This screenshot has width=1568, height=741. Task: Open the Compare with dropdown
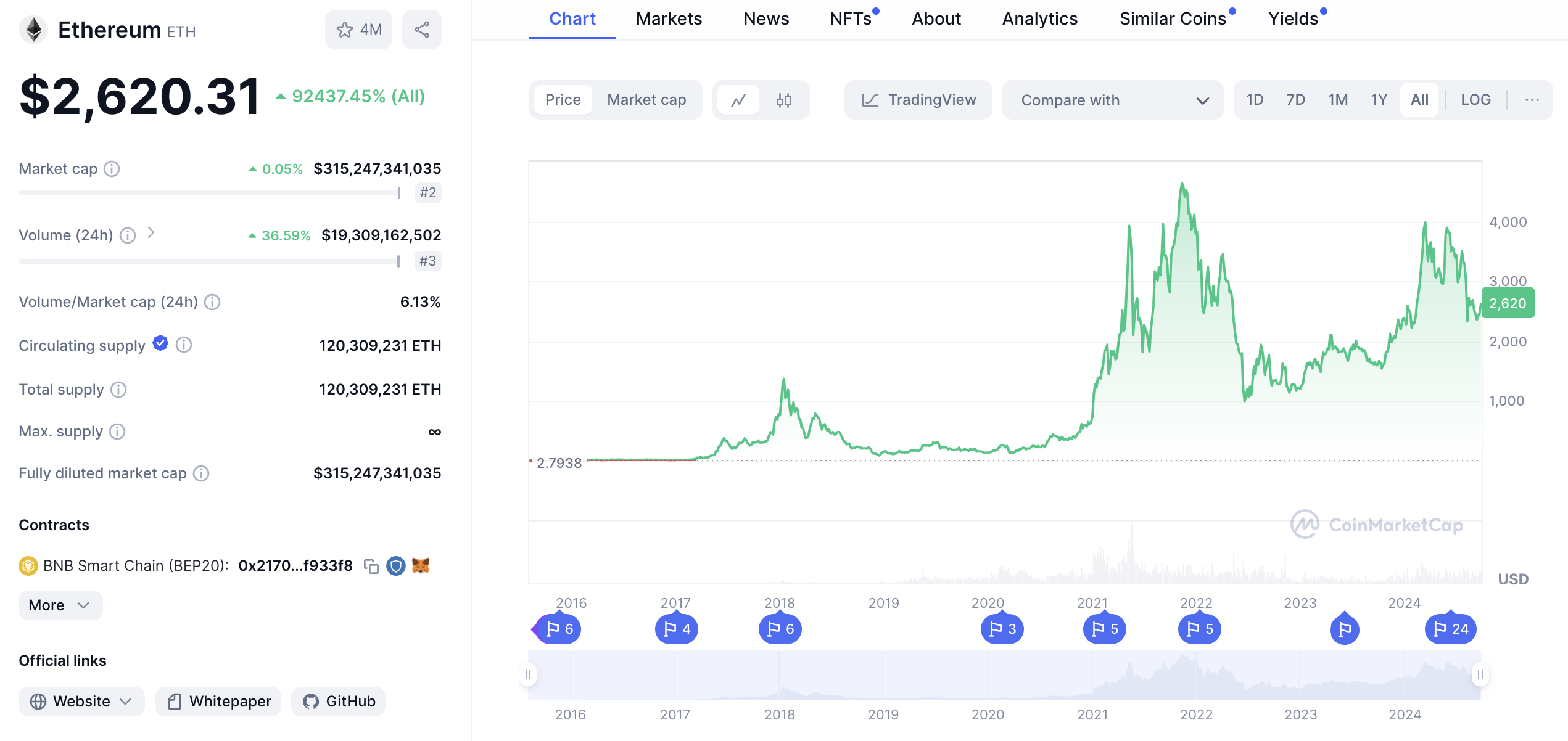pyautogui.click(x=1113, y=100)
